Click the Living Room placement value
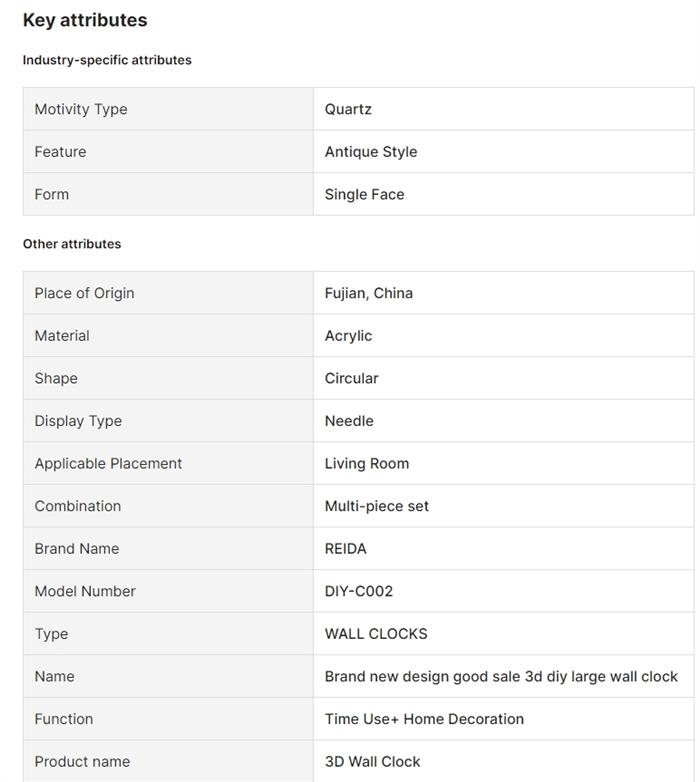 coord(366,464)
